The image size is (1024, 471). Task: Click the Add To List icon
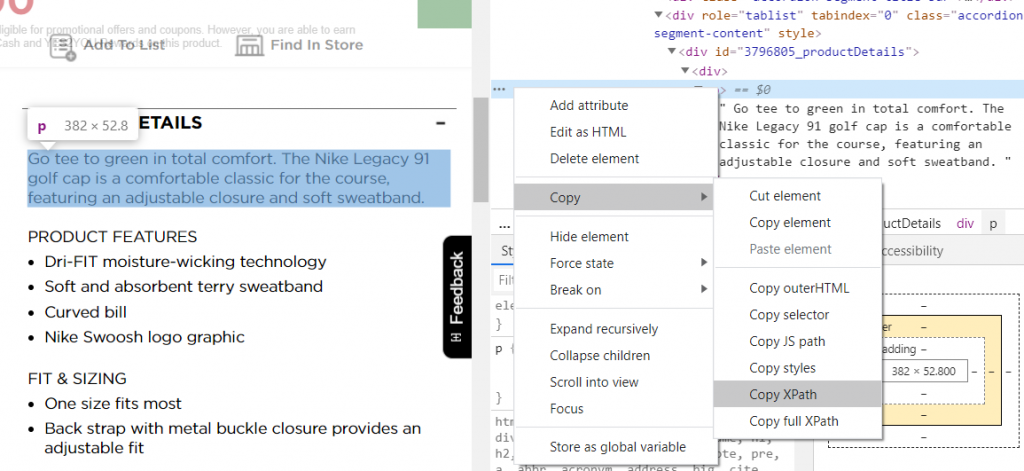pyautogui.click(x=63, y=46)
